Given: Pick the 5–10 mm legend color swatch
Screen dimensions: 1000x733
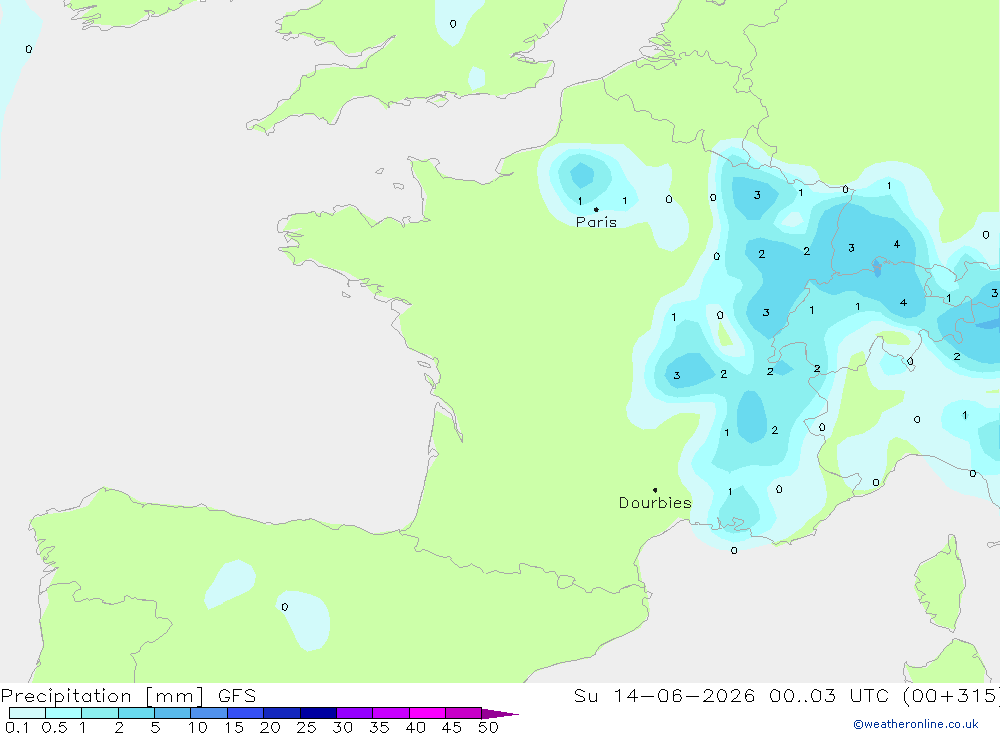Looking at the screenshot, I should tap(172, 713).
